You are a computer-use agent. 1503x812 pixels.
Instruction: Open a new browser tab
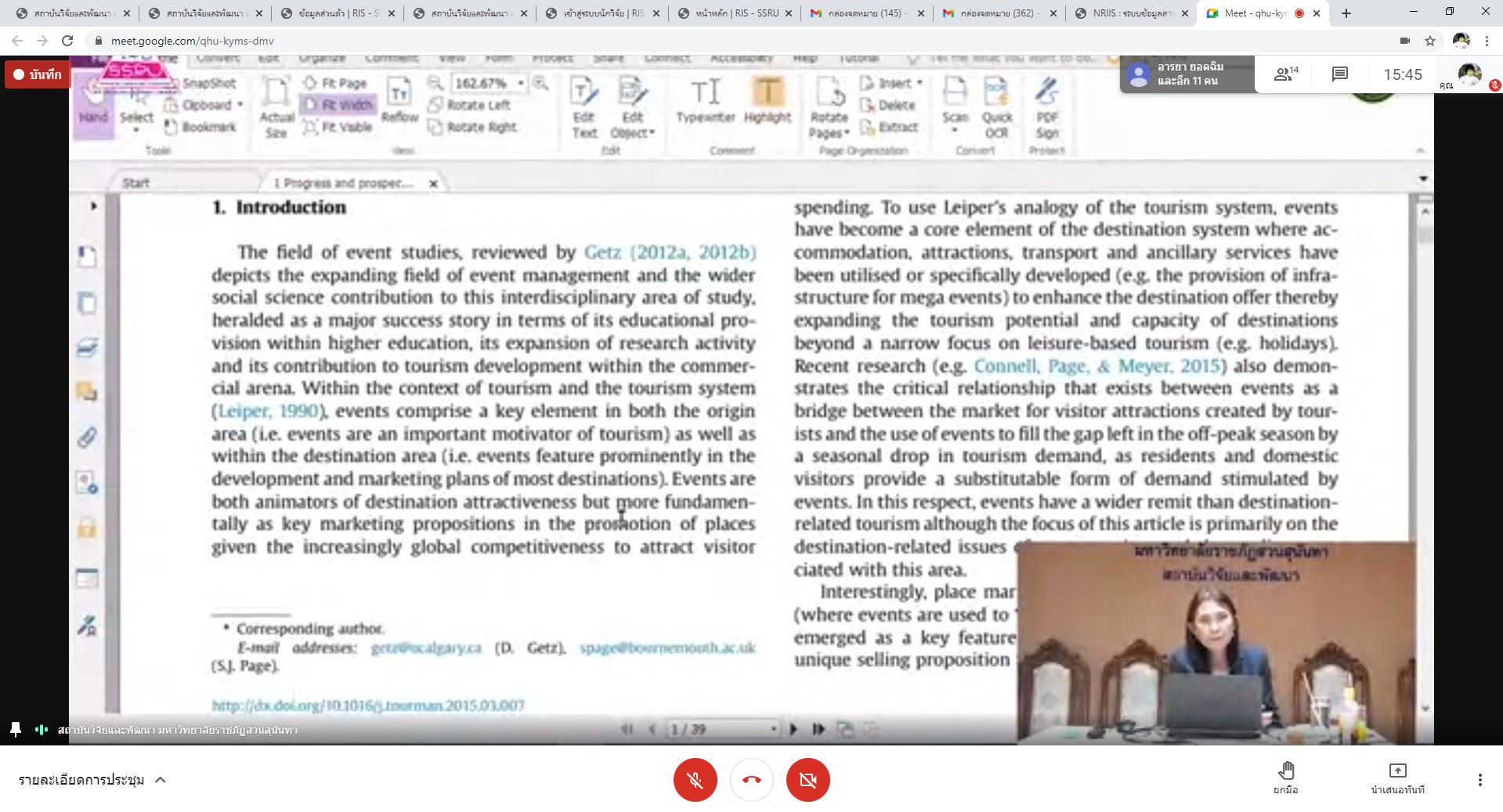[1346, 13]
